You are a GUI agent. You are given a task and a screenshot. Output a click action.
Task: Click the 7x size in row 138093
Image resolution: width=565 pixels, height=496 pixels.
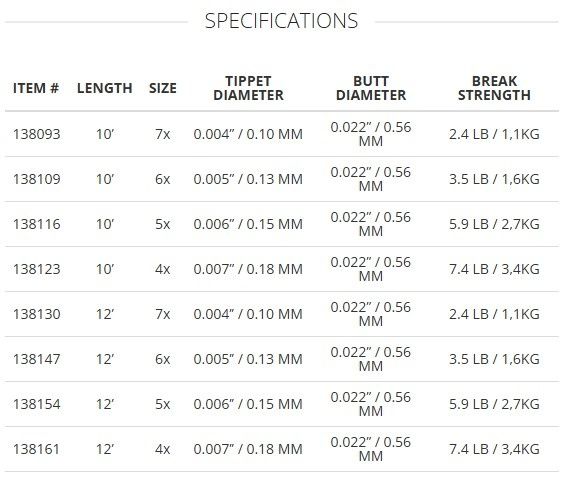click(163, 134)
